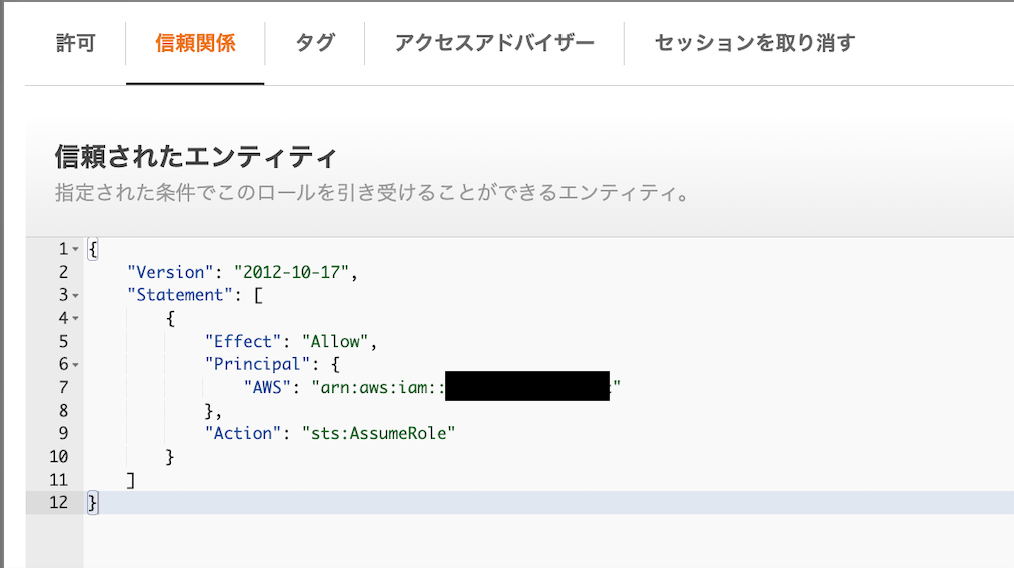Open the タグ tab
1014x568 pixels.
click(315, 43)
